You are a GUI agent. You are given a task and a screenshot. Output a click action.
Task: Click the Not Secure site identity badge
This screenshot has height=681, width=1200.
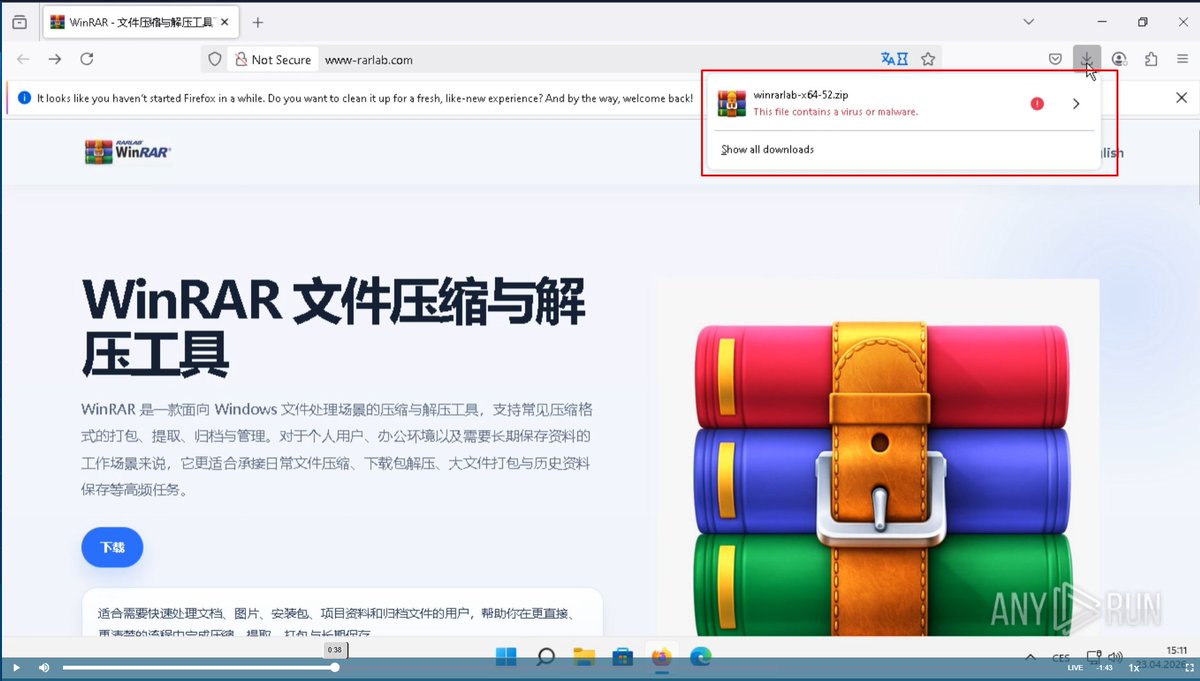coord(272,60)
